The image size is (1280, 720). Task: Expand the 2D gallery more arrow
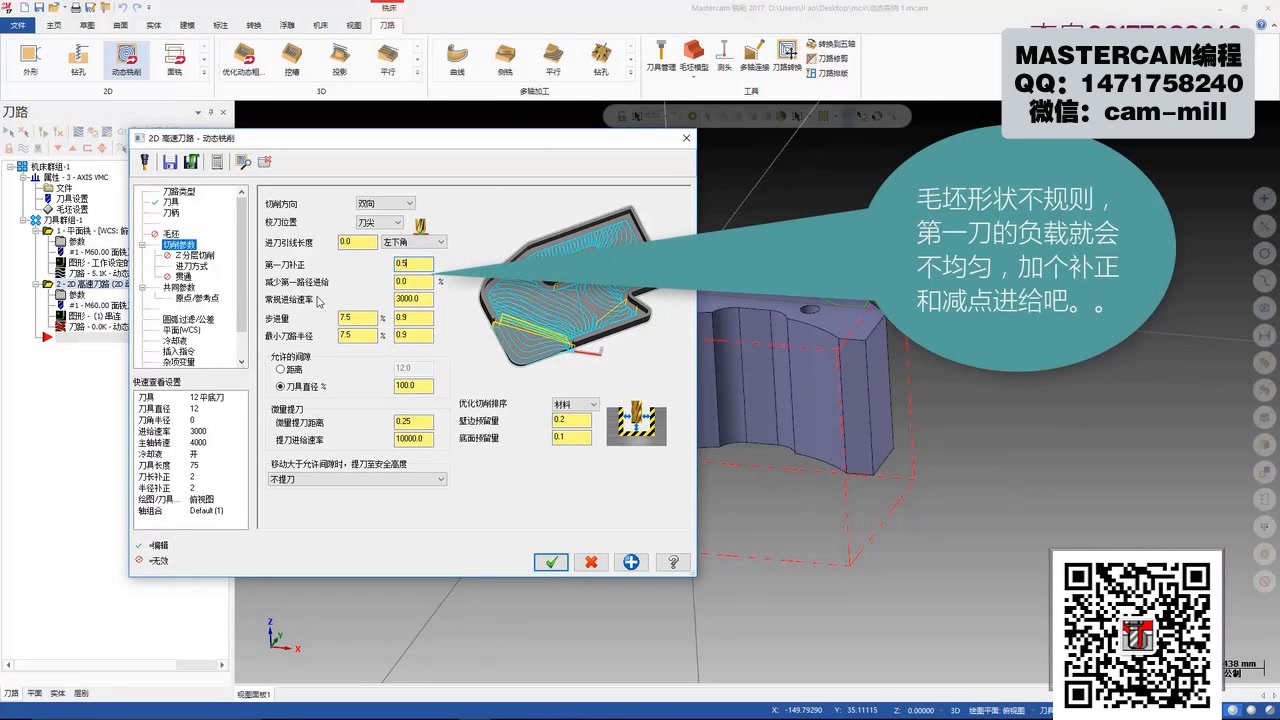pos(204,72)
